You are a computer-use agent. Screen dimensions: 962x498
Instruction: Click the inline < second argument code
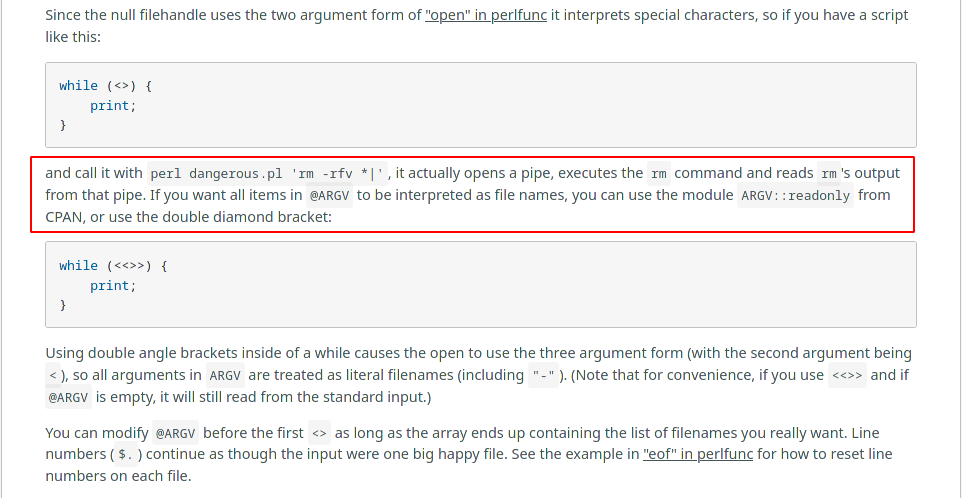(53, 376)
